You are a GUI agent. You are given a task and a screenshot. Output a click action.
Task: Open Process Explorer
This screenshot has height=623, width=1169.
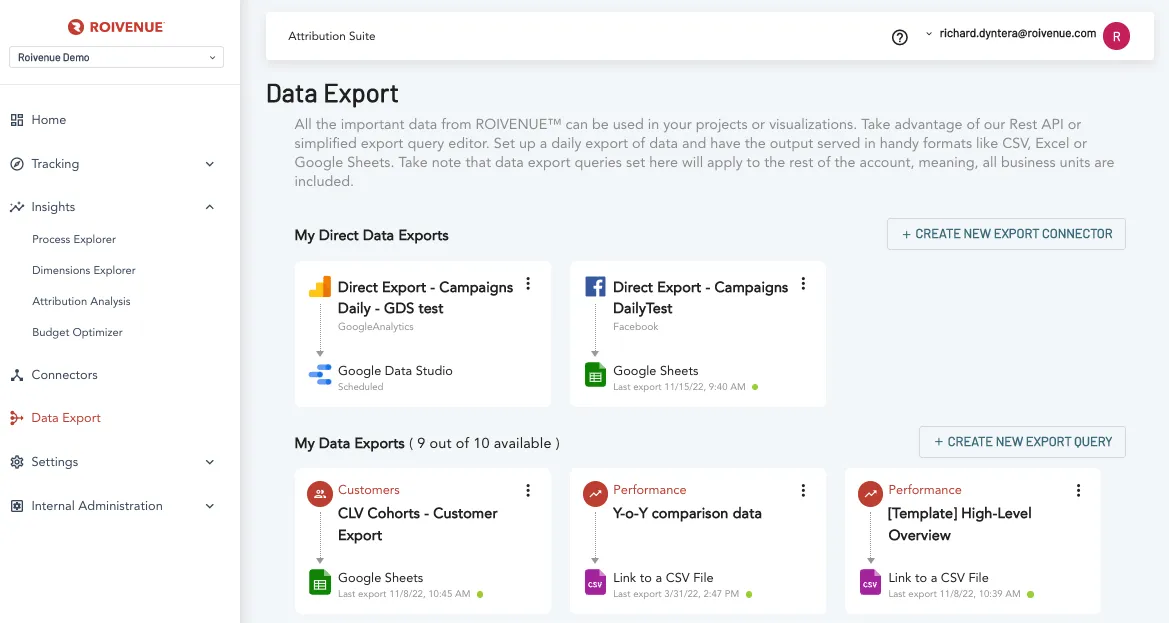point(74,239)
